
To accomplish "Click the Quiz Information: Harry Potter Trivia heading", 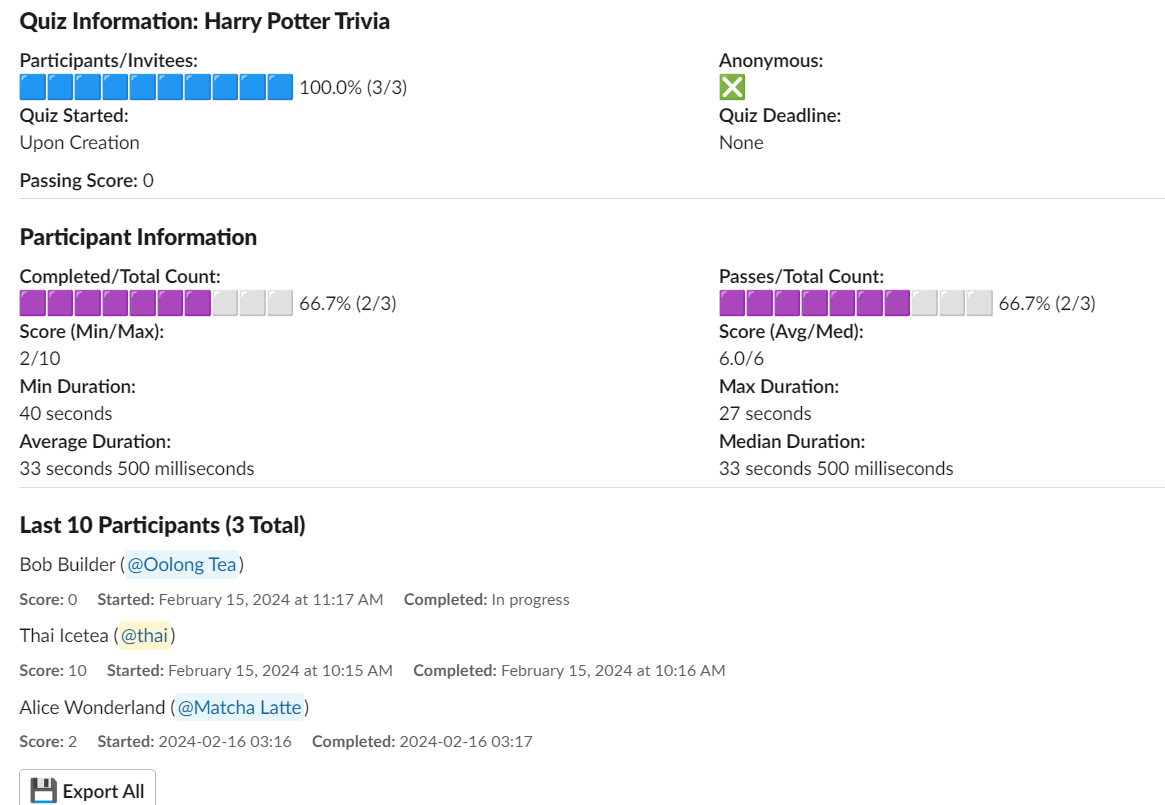I will (x=204, y=21).
